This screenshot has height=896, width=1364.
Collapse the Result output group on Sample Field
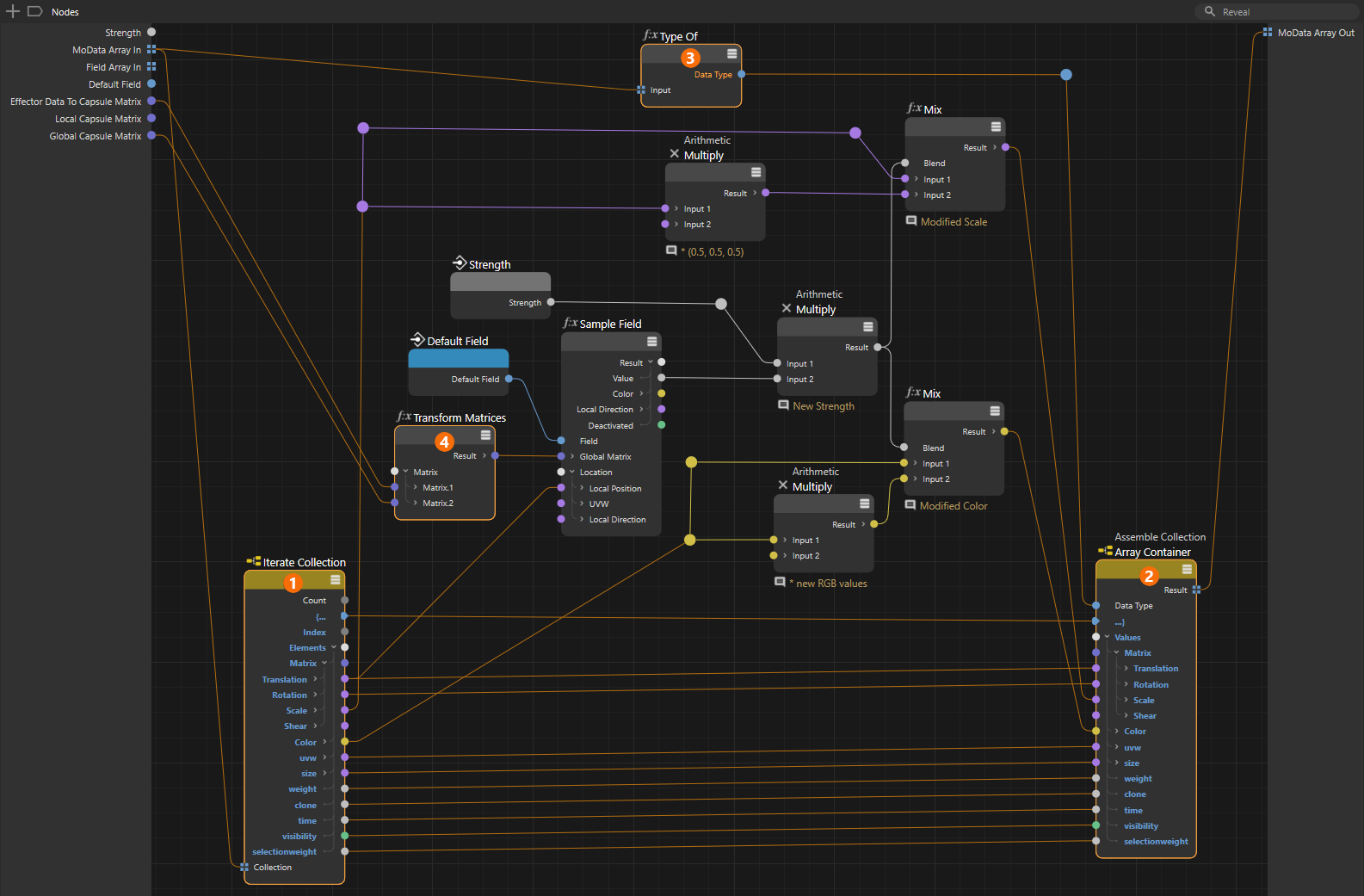(x=650, y=362)
